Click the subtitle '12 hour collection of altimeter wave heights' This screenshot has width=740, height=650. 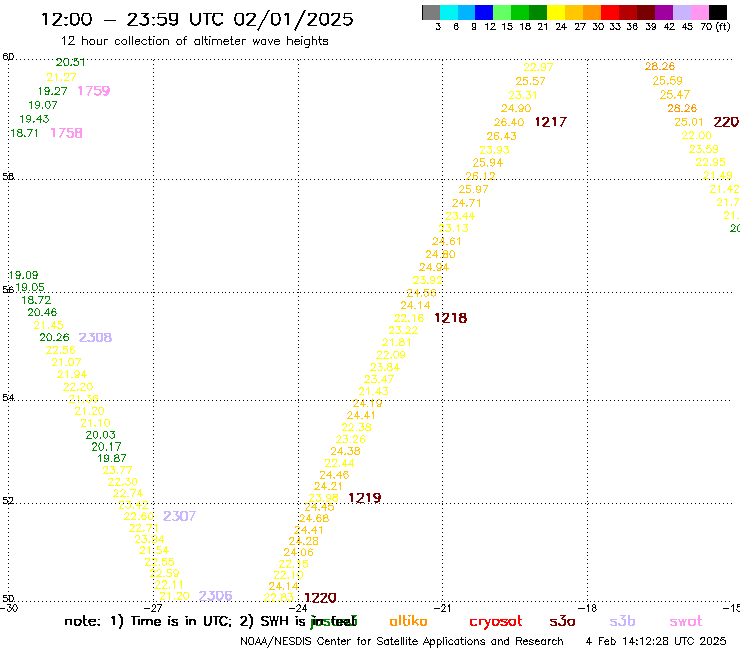click(x=194, y=41)
